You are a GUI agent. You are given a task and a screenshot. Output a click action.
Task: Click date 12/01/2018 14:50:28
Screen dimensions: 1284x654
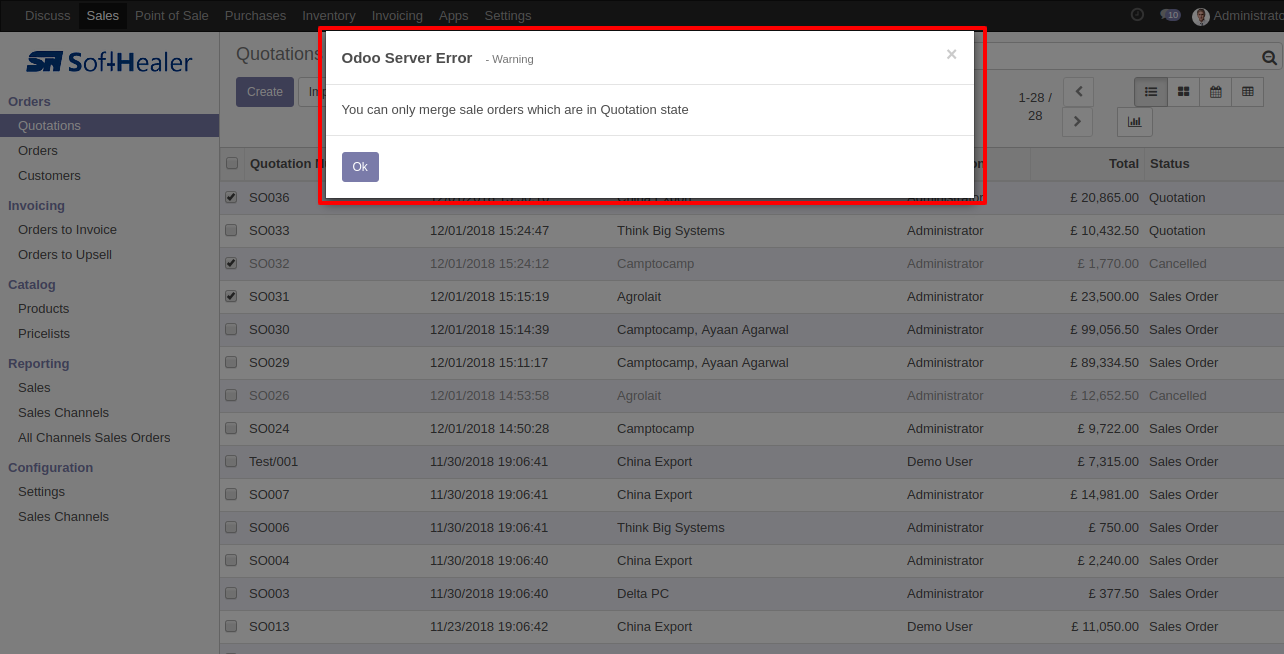[x=489, y=428]
